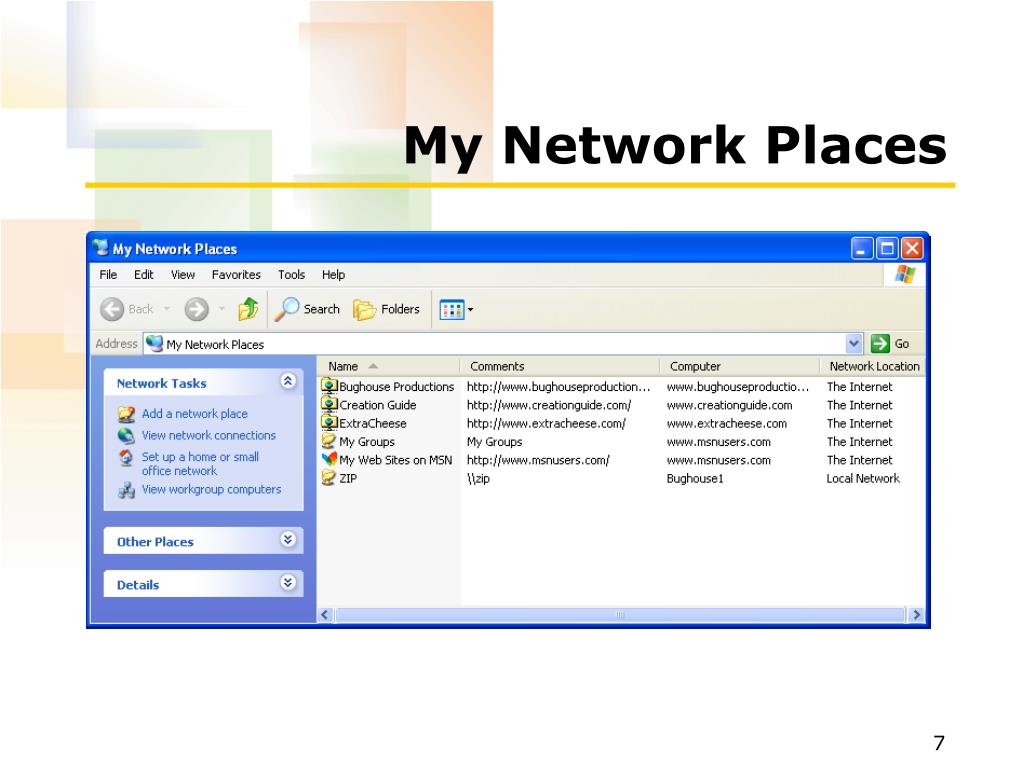Image resolution: width=1024 pixels, height=768 pixels.
Task: Click the green Go arrow icon
Action: pyautogui.click(x=880, y=344)
